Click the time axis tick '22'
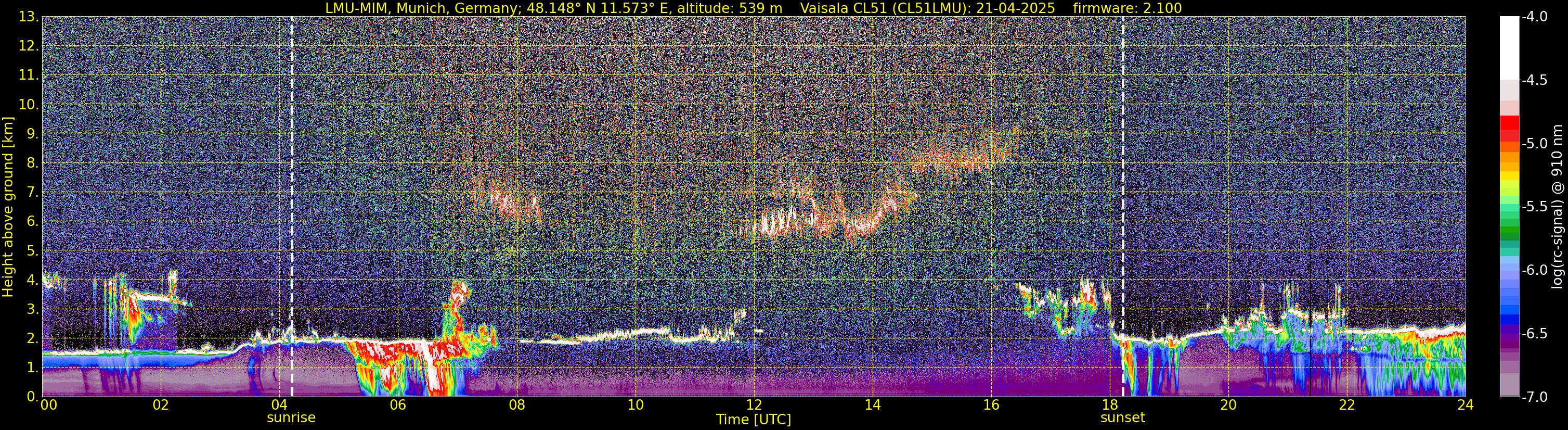Image resolution: width=1568 pixels, height=430 pixels. (1347, 405)
